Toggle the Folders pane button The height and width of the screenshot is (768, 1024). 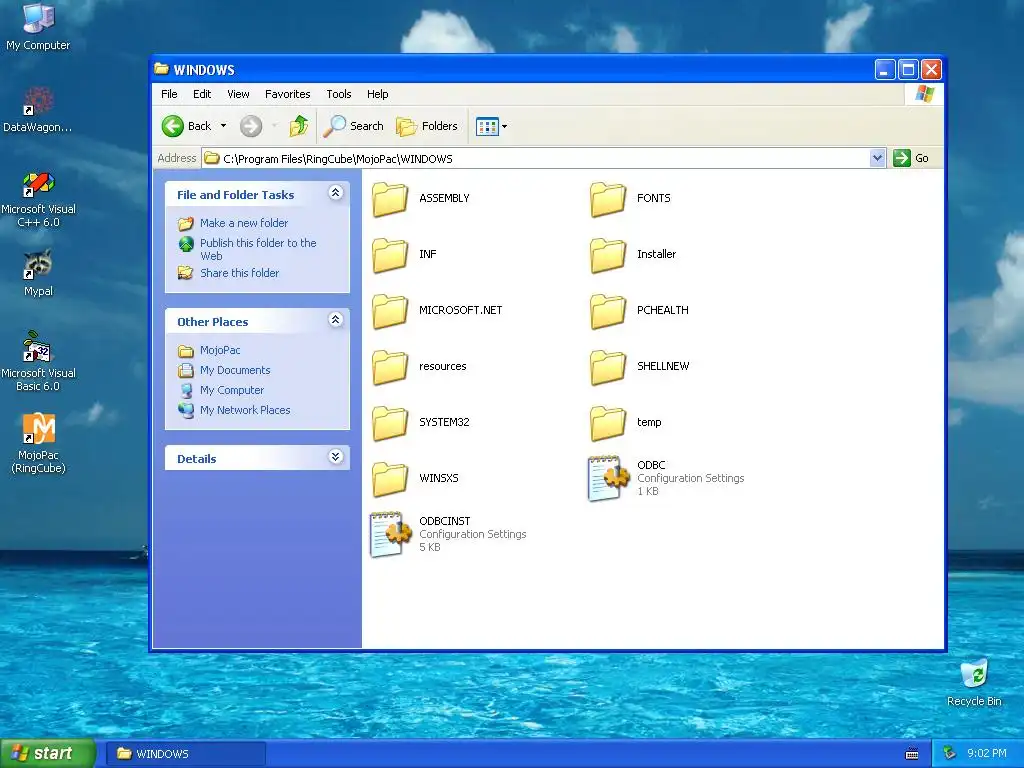pyautogui.click(x=426, y=126)
